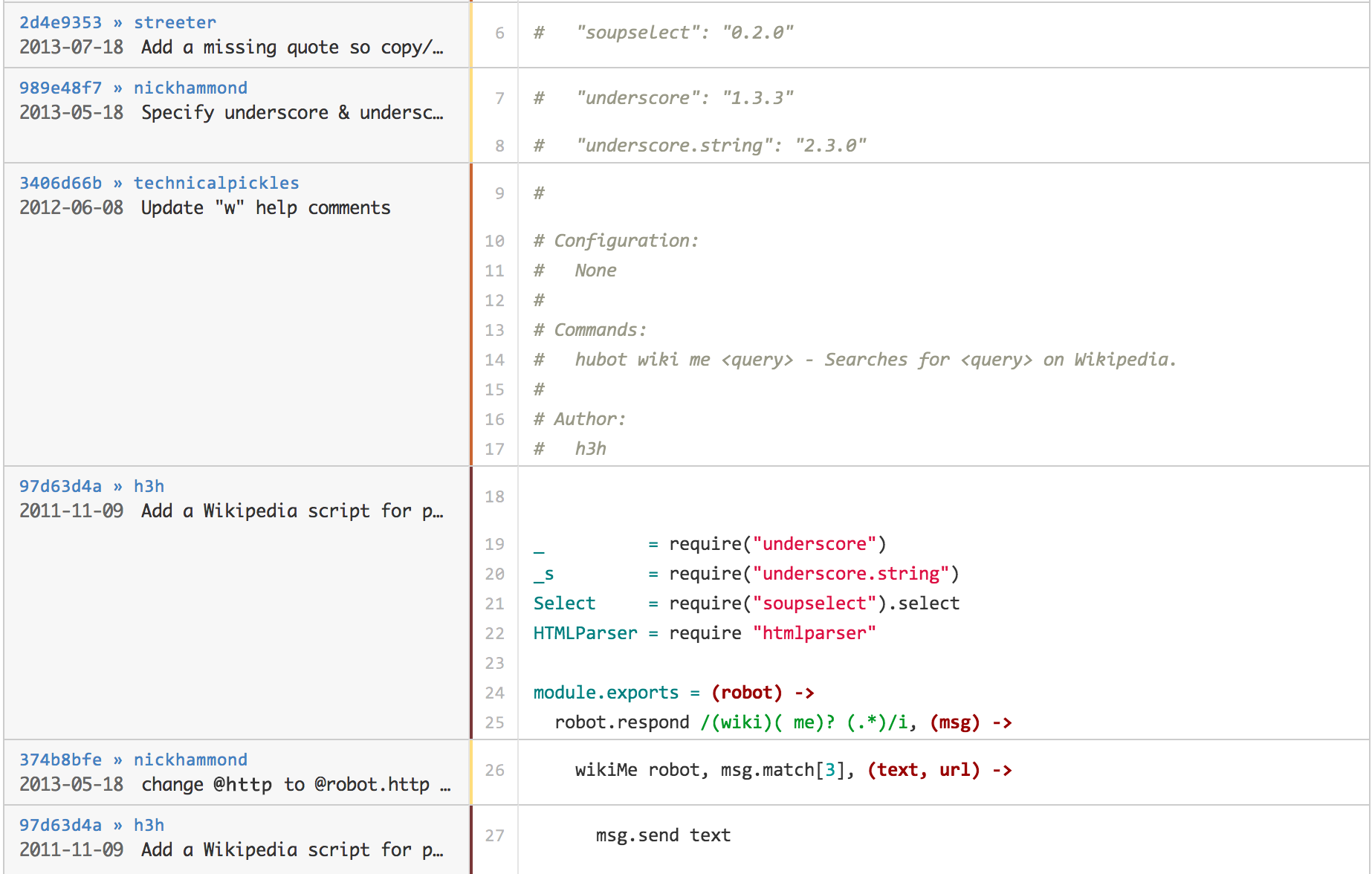Open commit 989e48f7 link
The image size is (1372, 874).
pyautogui.click(x=60, y=88)
